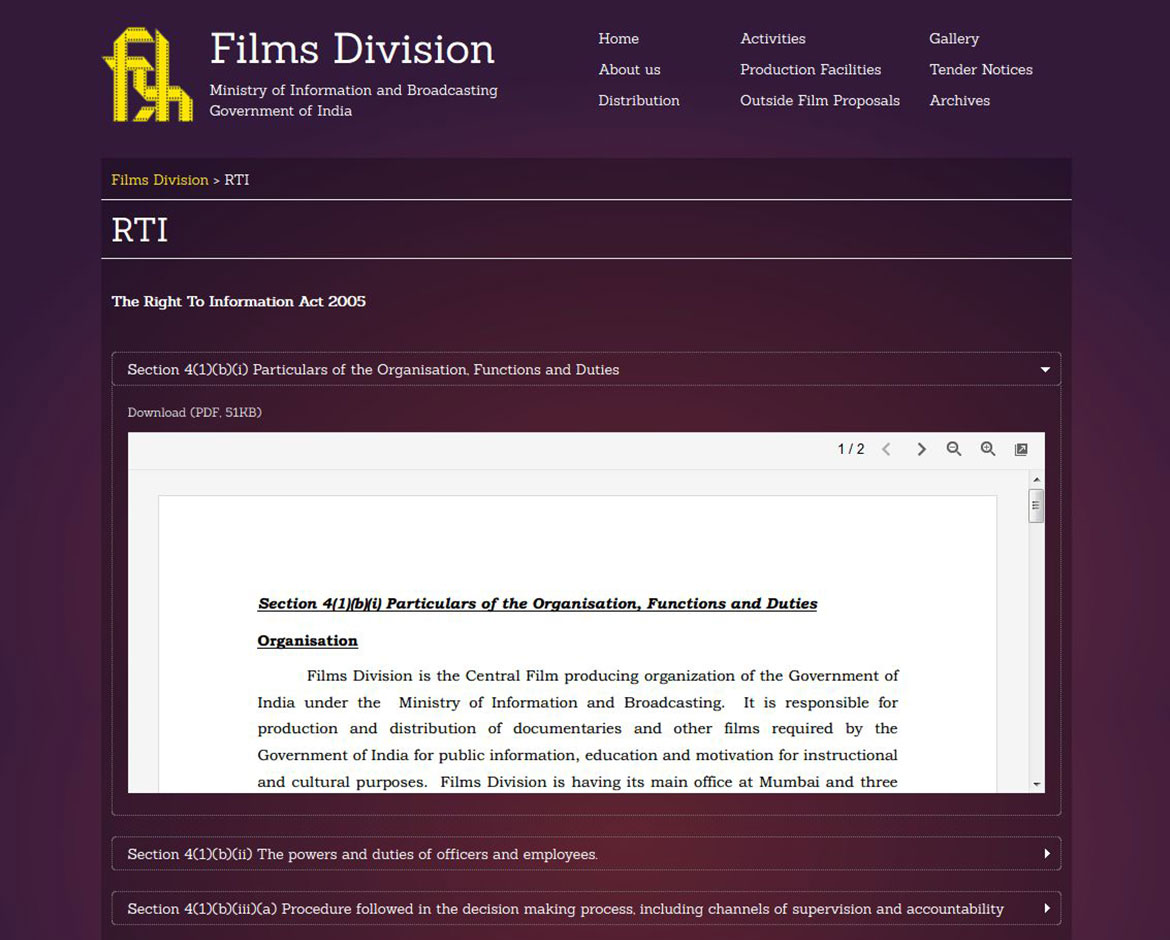Viewport: 1170px width, 940px height.
Task: Open the Tender Notices page
Action: click(x=980, y=69)
